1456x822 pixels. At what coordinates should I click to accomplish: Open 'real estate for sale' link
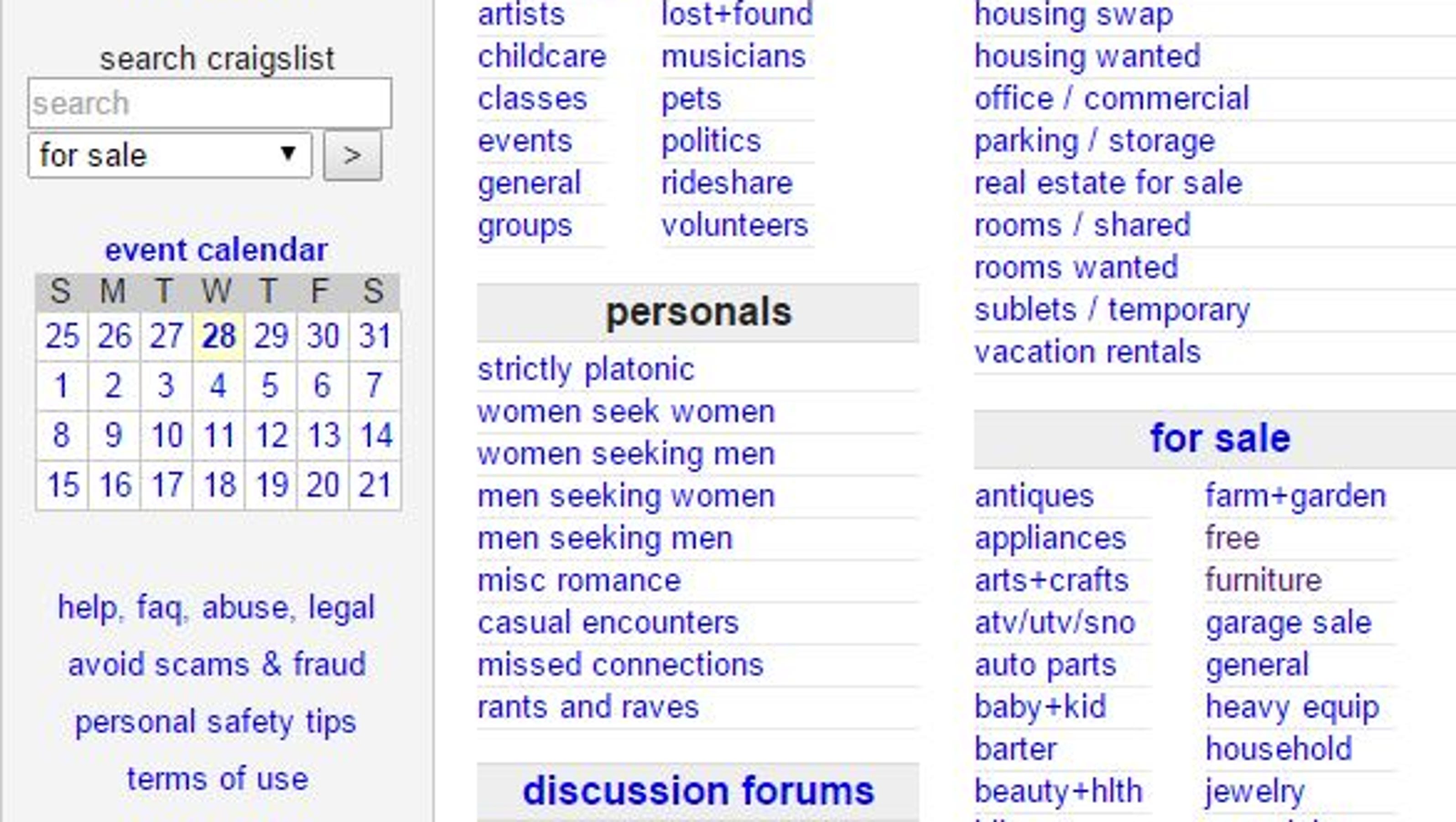pyautogui.click(x=1108, y=184)
